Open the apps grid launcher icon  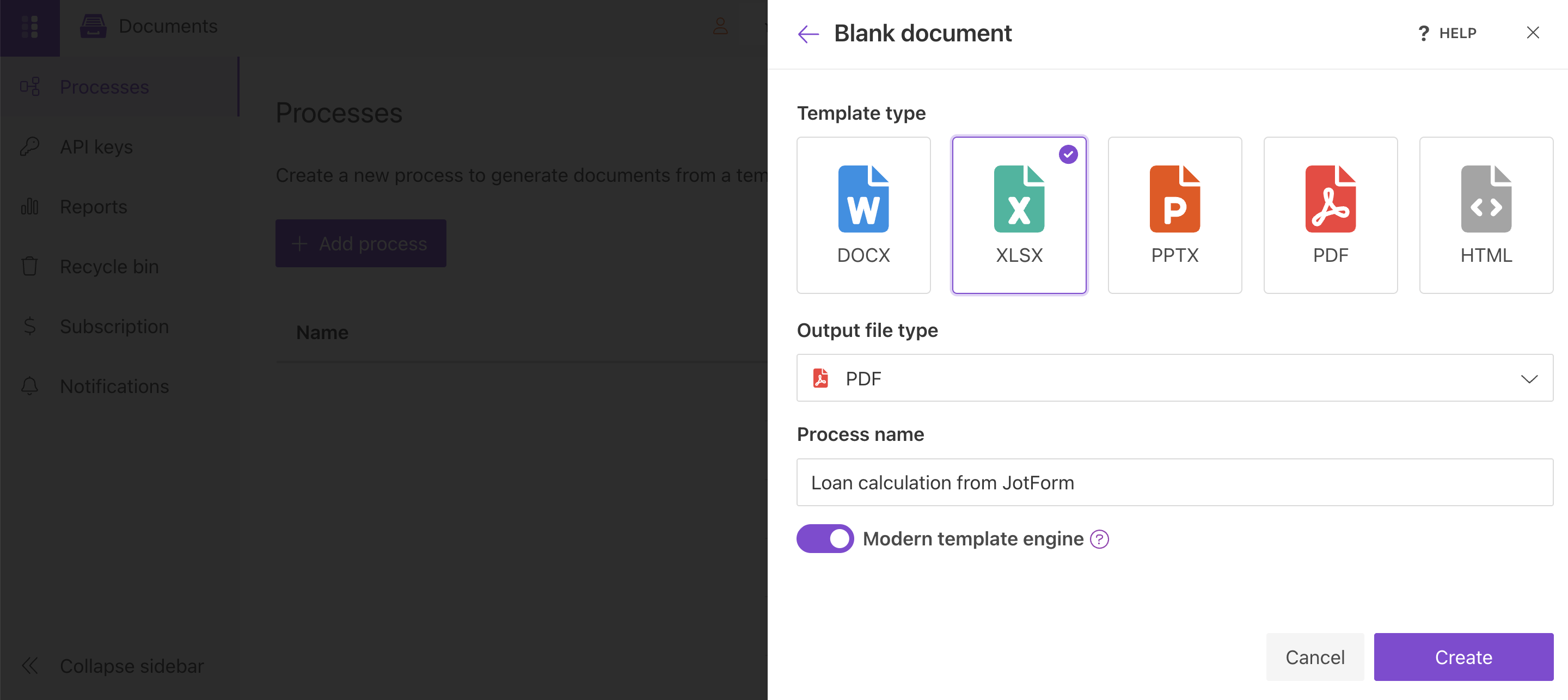coord(30,27)
